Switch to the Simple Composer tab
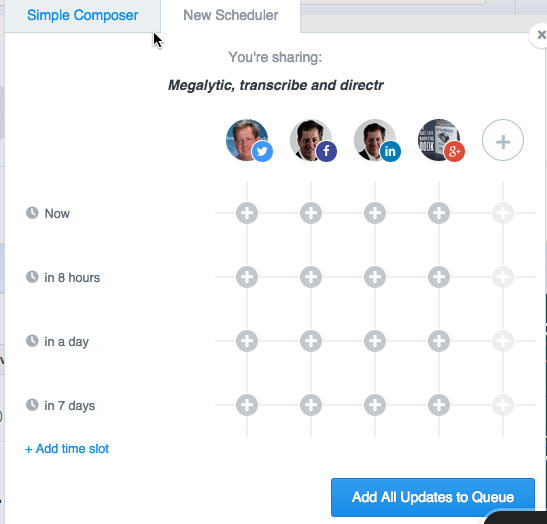 (x=83, y=16)
